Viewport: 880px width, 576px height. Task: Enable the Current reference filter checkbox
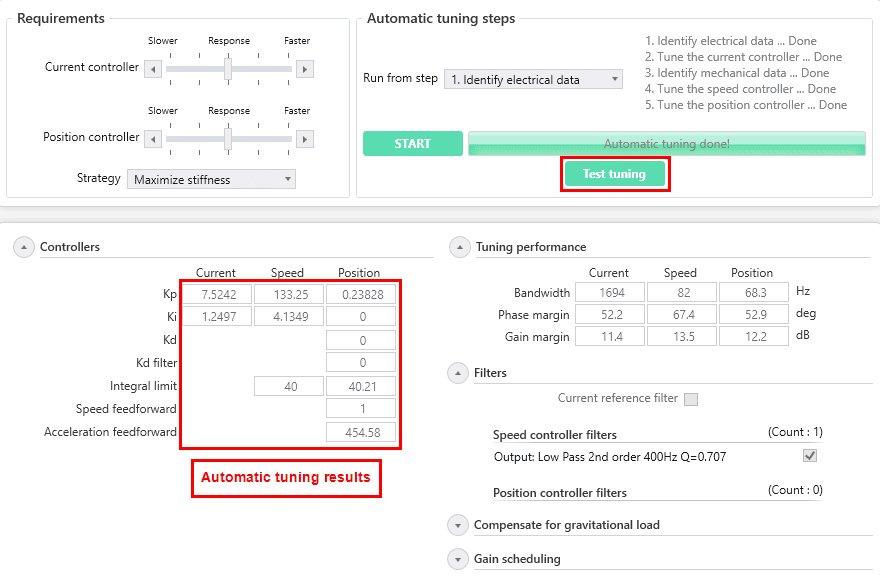(690, 399)
